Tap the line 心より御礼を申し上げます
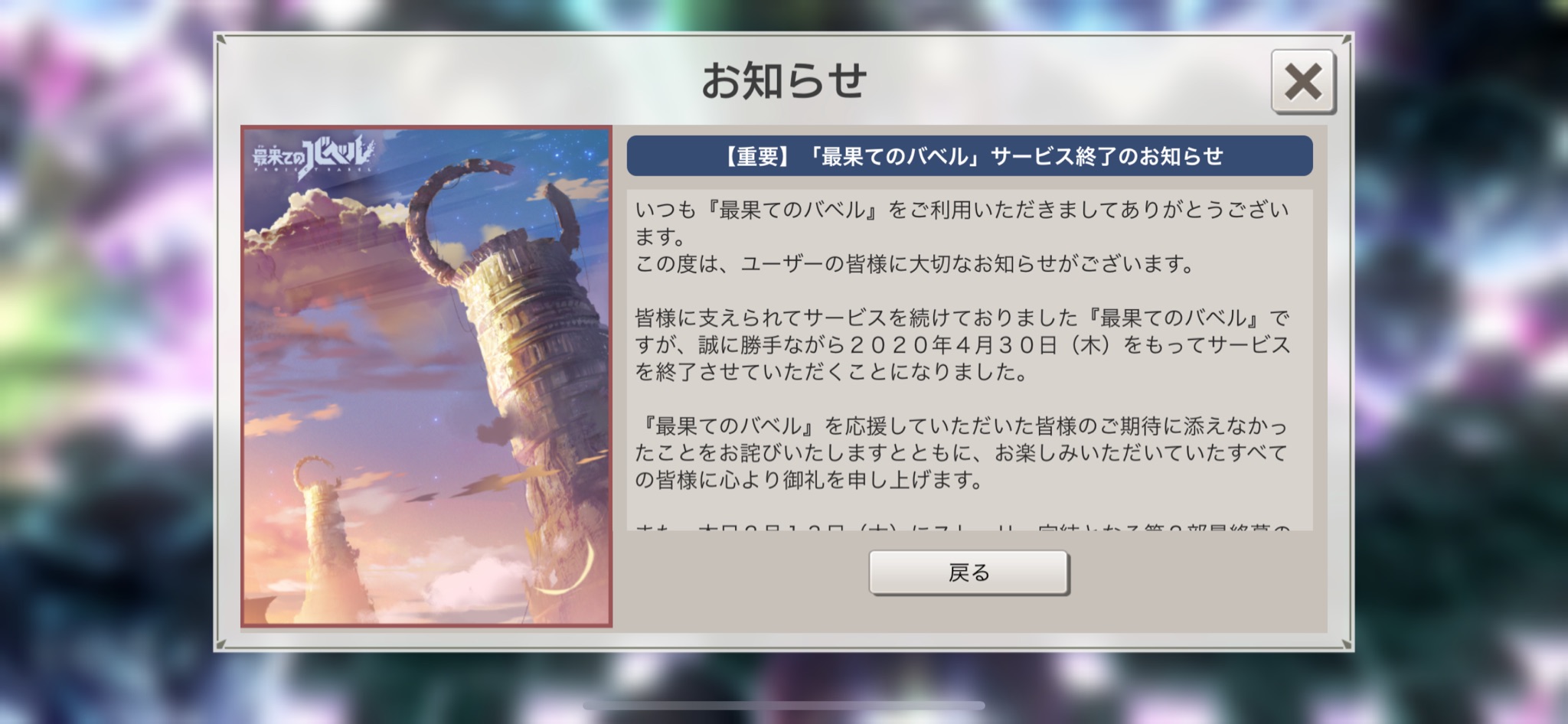This screenshot has height=724, width=1568. click(808, 480)
